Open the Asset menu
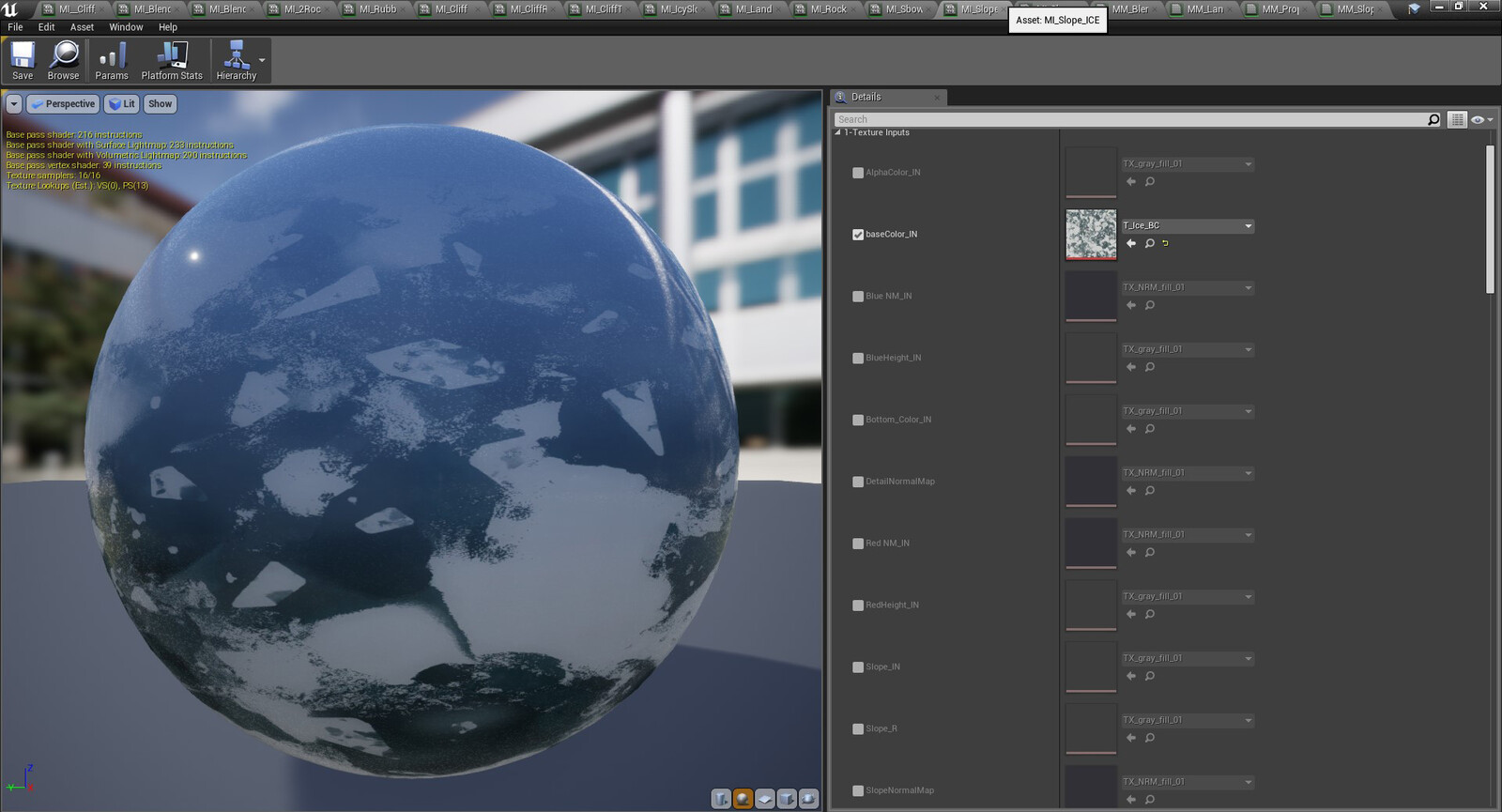 coord(82,27)
